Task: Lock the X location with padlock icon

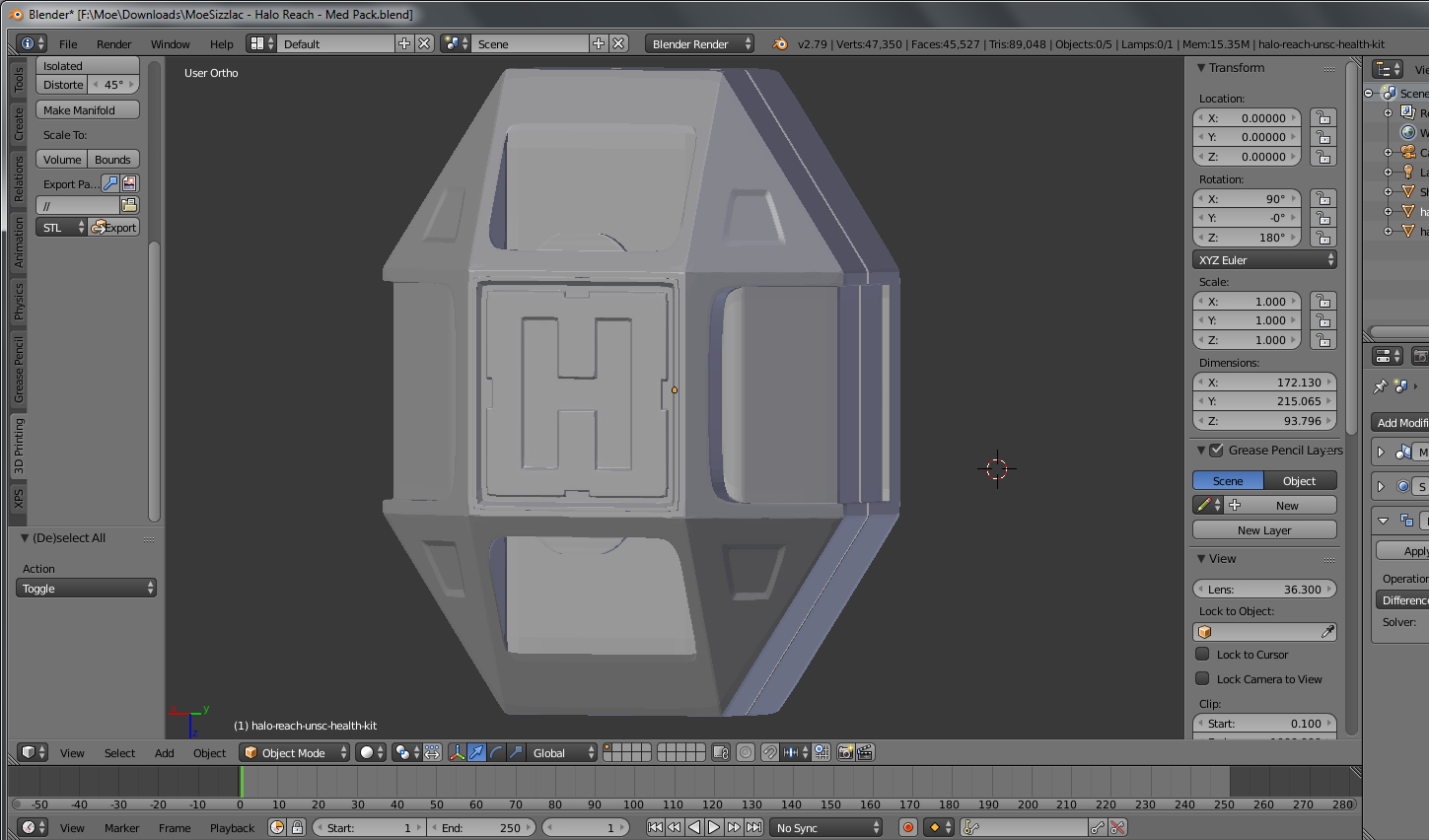Action: tap(1323, 118)
